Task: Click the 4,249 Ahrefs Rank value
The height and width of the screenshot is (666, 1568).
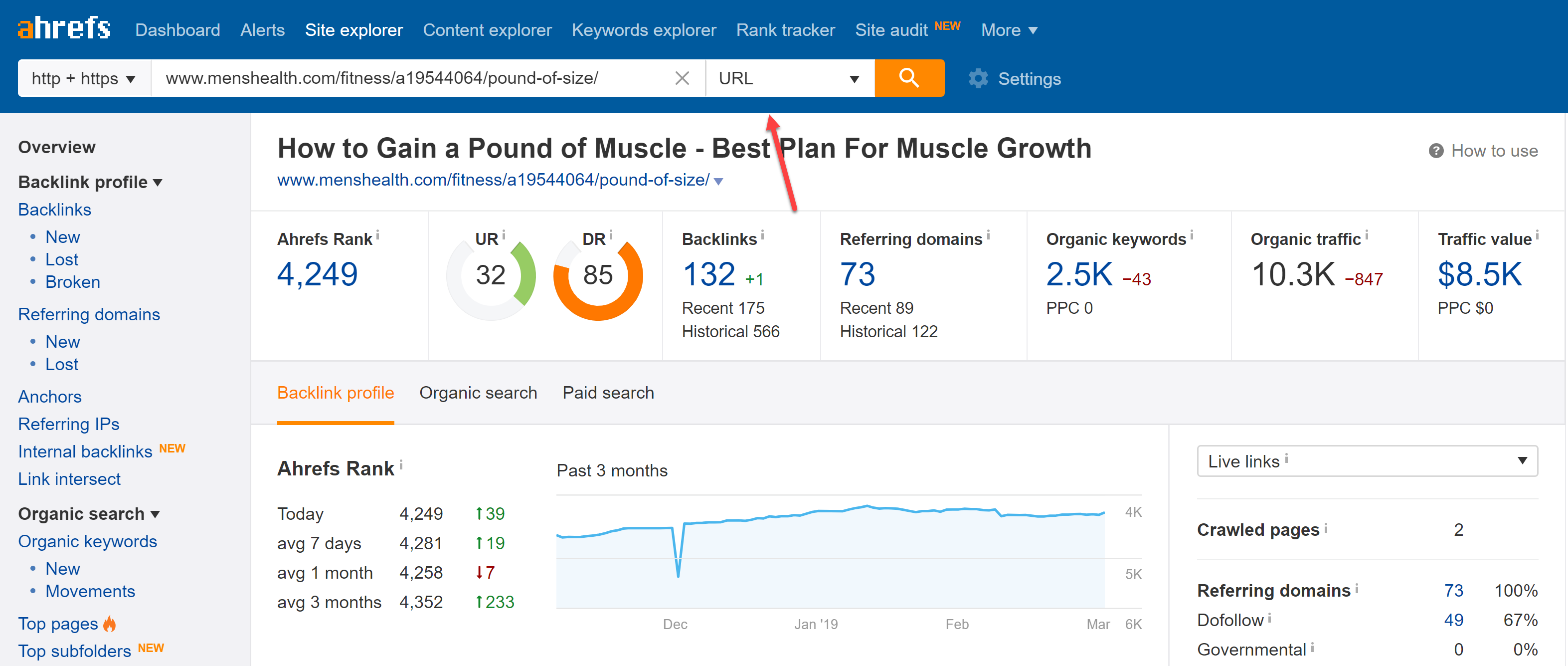Action: (317, 274)
